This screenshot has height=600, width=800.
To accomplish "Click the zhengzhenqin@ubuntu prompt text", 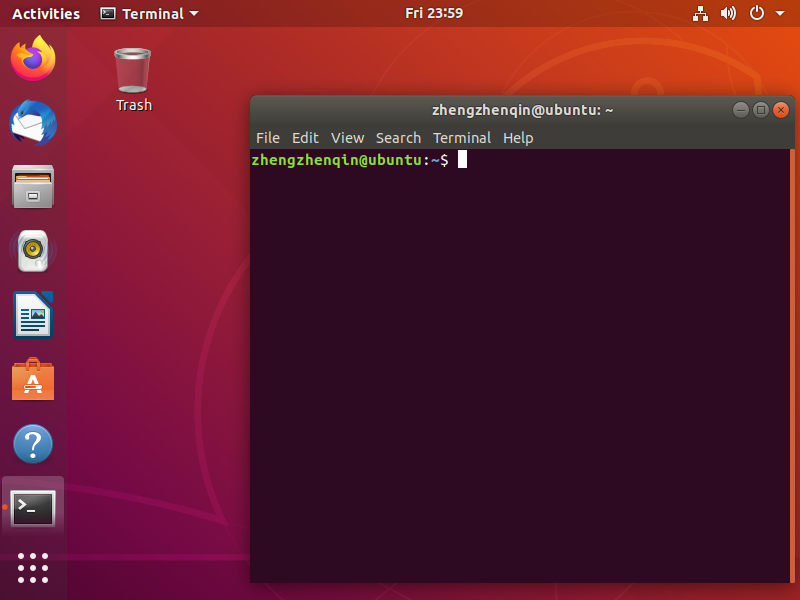I will (x=337, y=160).
